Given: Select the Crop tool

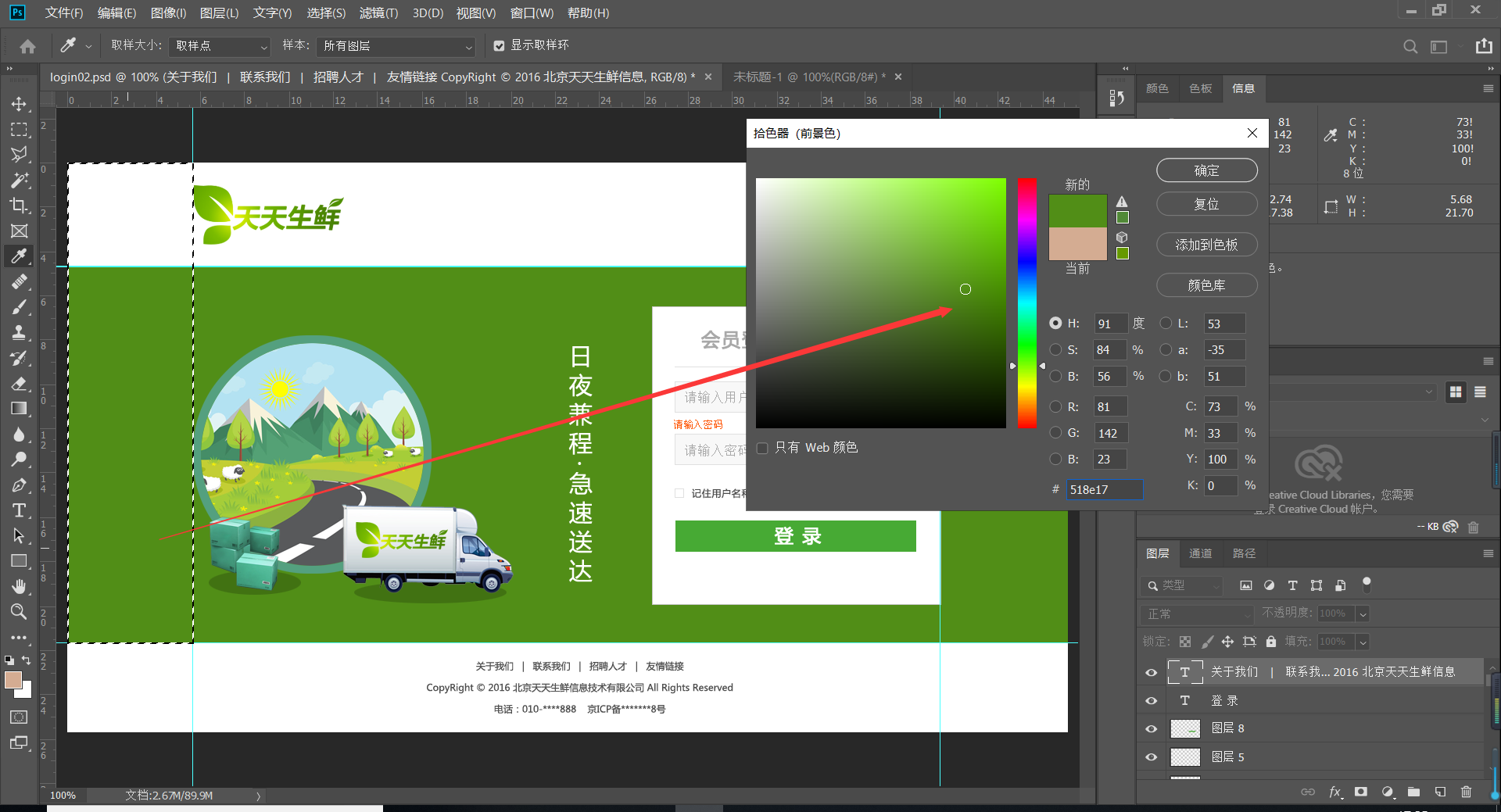Looking at the screenshot, I should point(19,206).
